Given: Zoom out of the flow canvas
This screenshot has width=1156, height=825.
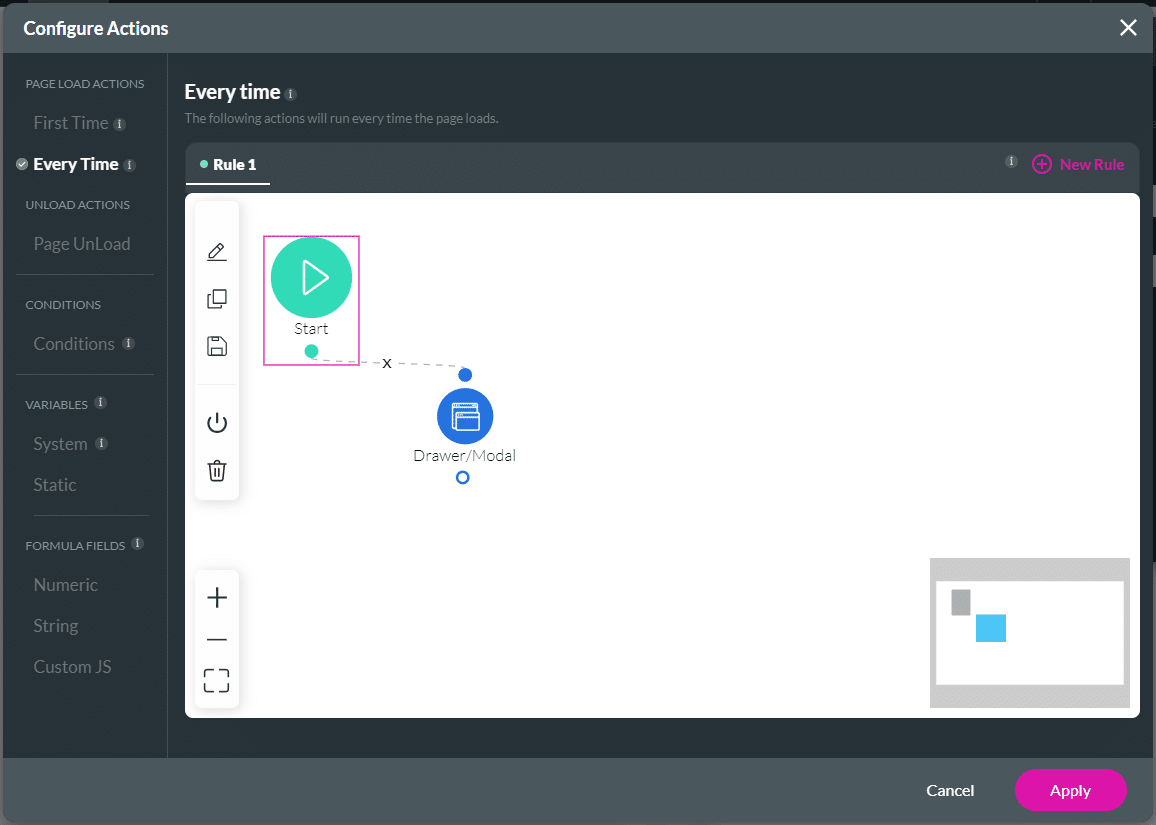Looking at the screenshot, I should pos(216,638).
